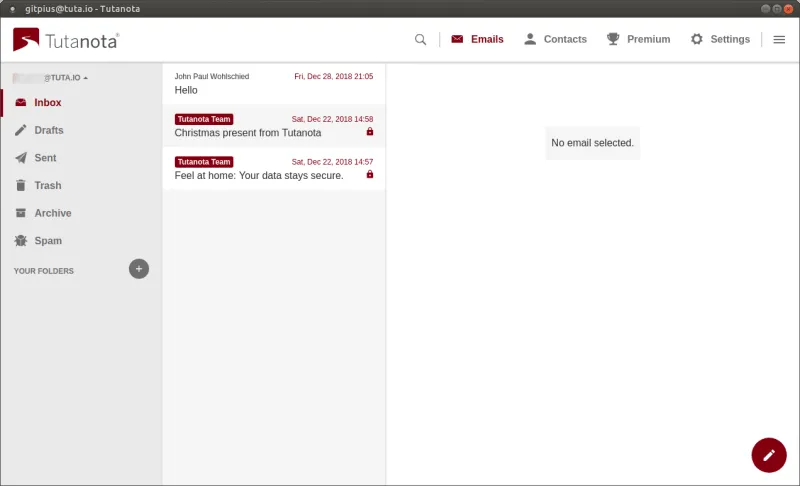Open Christmas present from Tutanota email
This screenshot has width=800, height=486.
point(273,126)
